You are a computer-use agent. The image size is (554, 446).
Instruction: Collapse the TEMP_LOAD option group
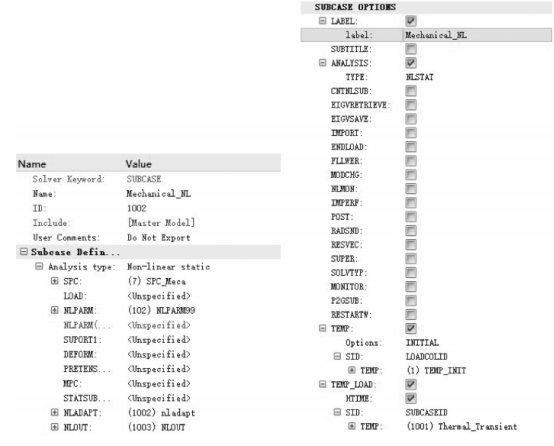tap(322, 384)
